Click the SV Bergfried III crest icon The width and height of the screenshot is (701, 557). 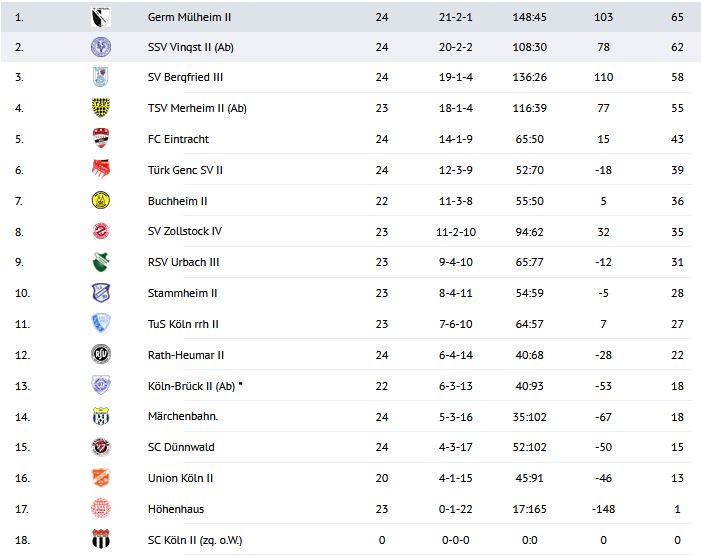pos(101,77)
